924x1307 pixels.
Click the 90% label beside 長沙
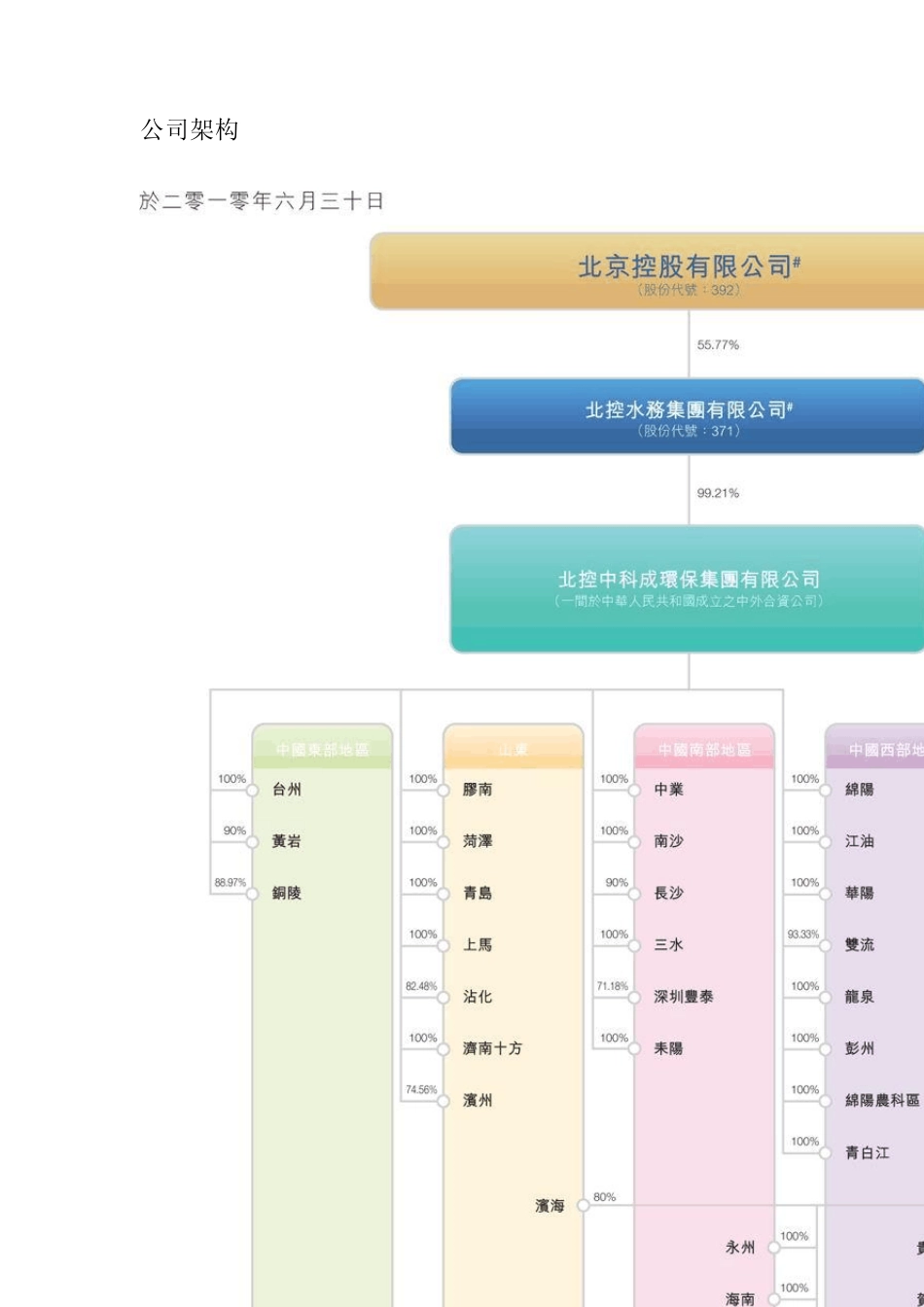[x=617, y=882]
